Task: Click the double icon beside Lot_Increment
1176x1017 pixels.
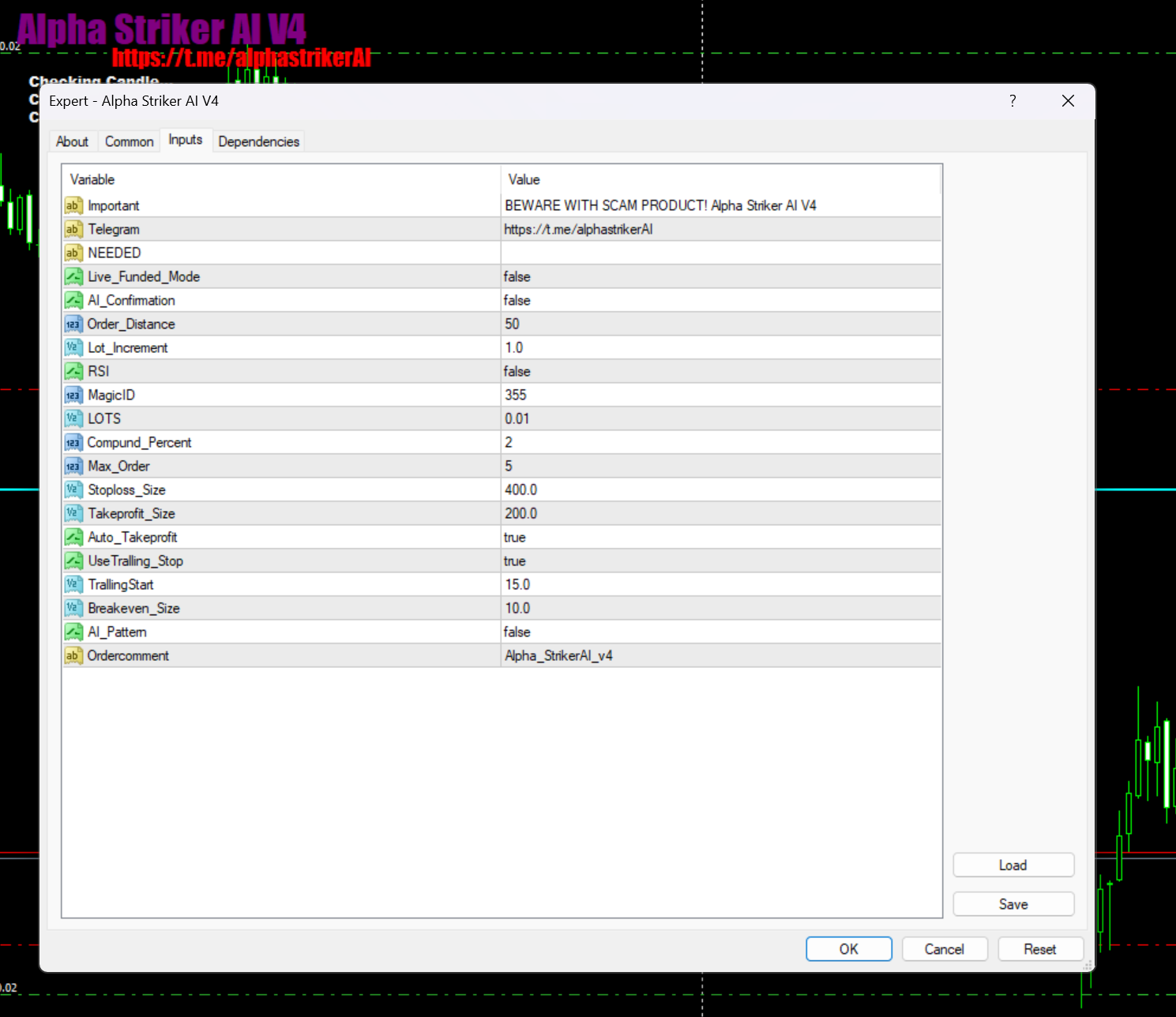Action: click(73, 347)
